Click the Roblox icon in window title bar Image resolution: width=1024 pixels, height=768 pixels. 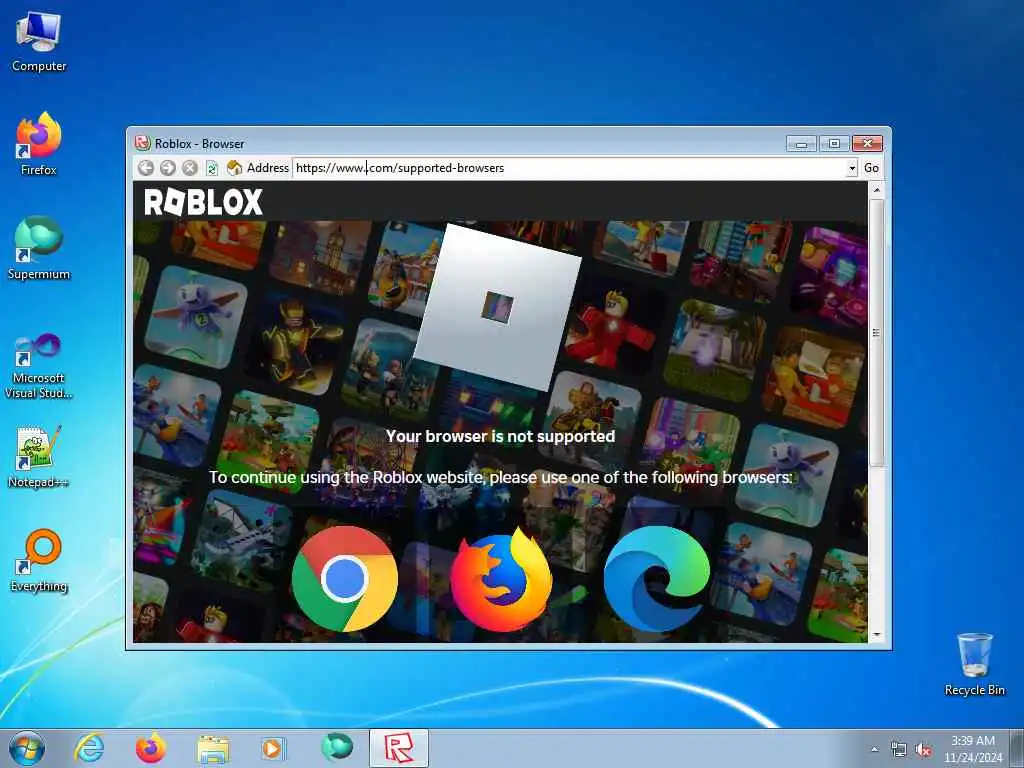click(142, 143)
